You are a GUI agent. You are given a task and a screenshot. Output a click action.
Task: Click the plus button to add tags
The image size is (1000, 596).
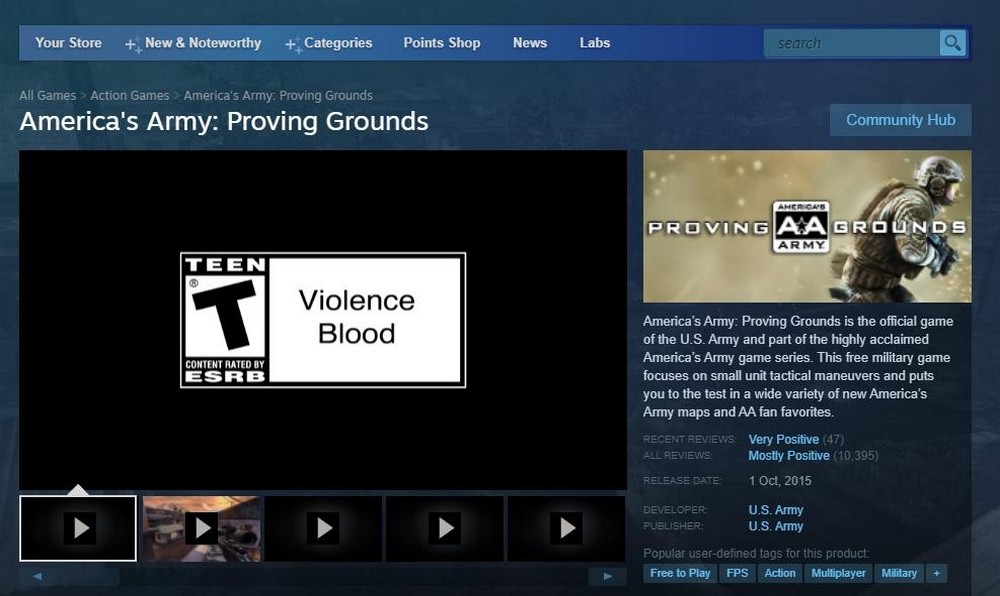[x=936, y=573]
